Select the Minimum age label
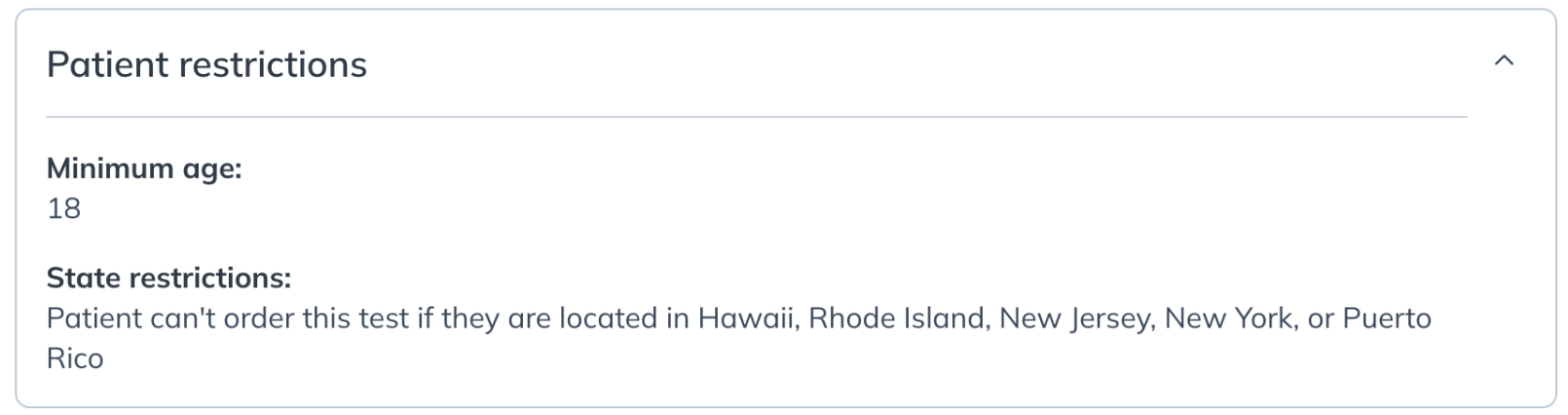 144,169
